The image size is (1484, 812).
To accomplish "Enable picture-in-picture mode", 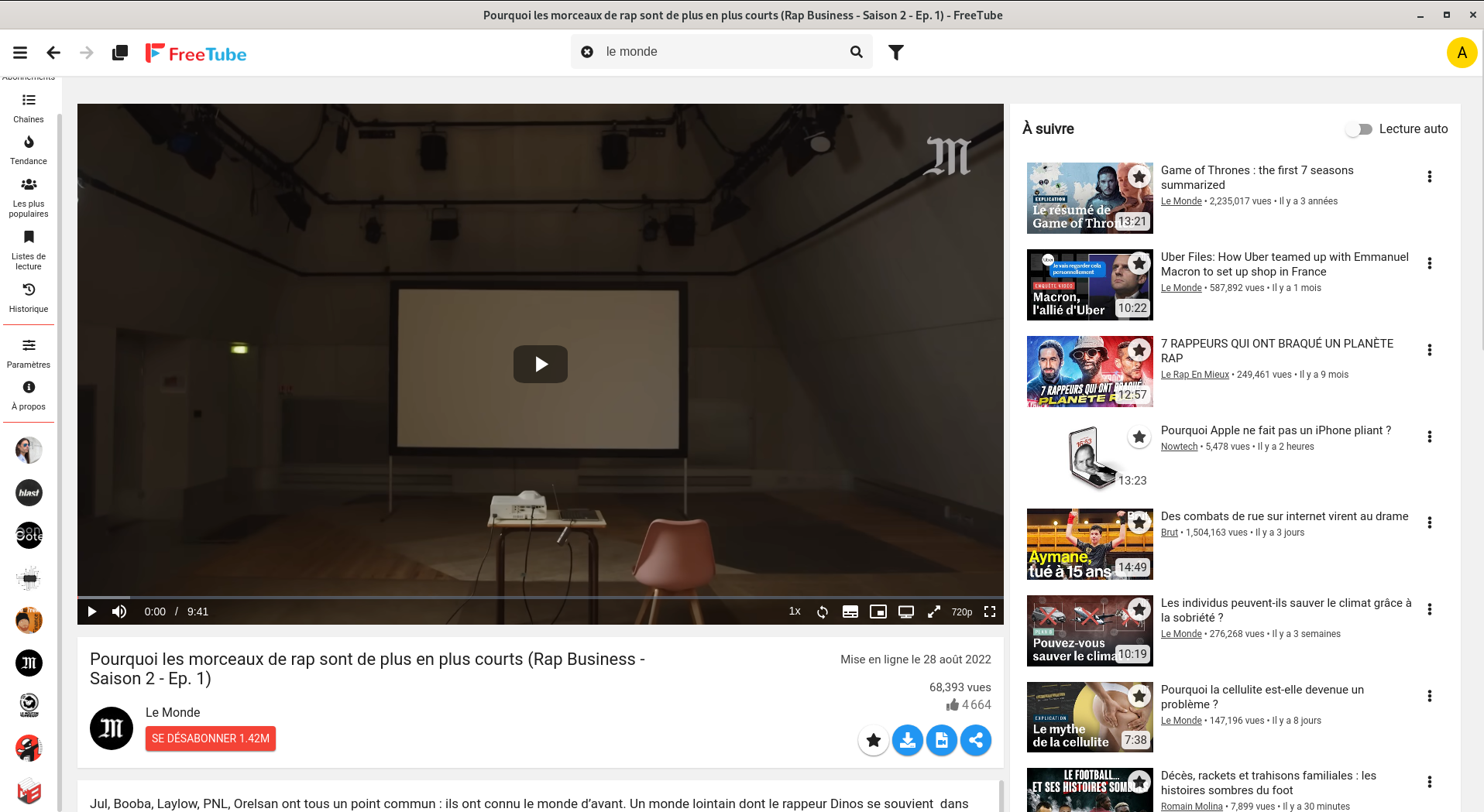I will click(878, 612).
